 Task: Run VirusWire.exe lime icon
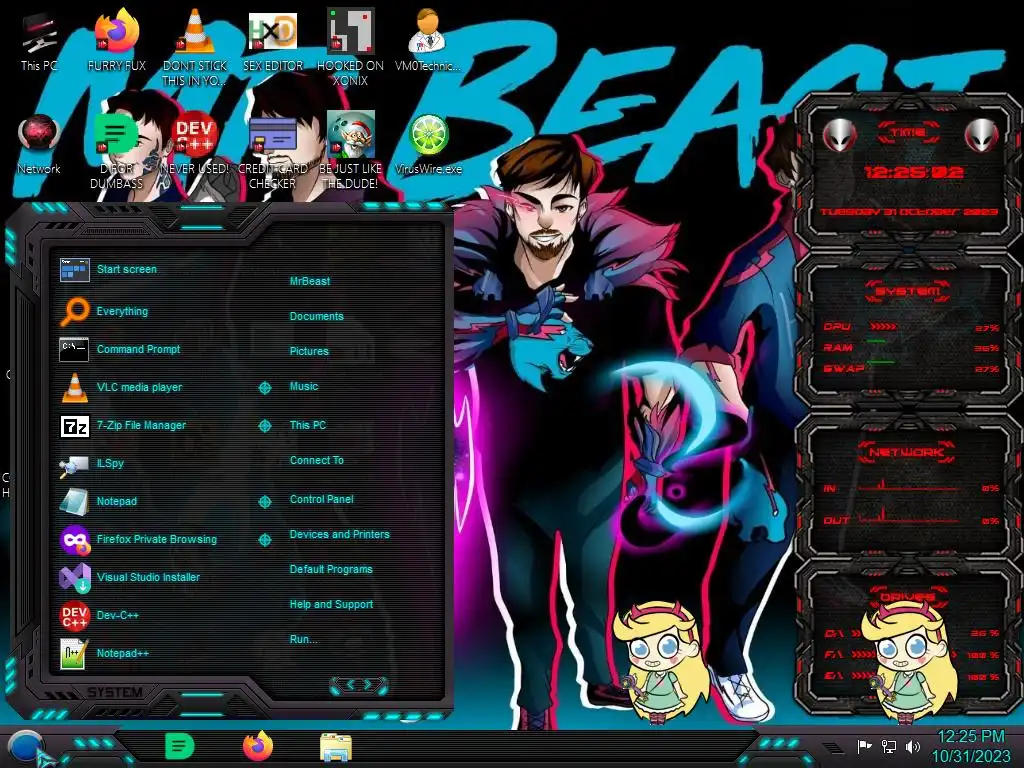428,145
